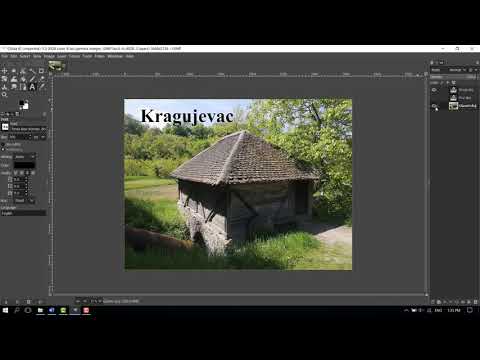Open the File menu

[4, 56]
